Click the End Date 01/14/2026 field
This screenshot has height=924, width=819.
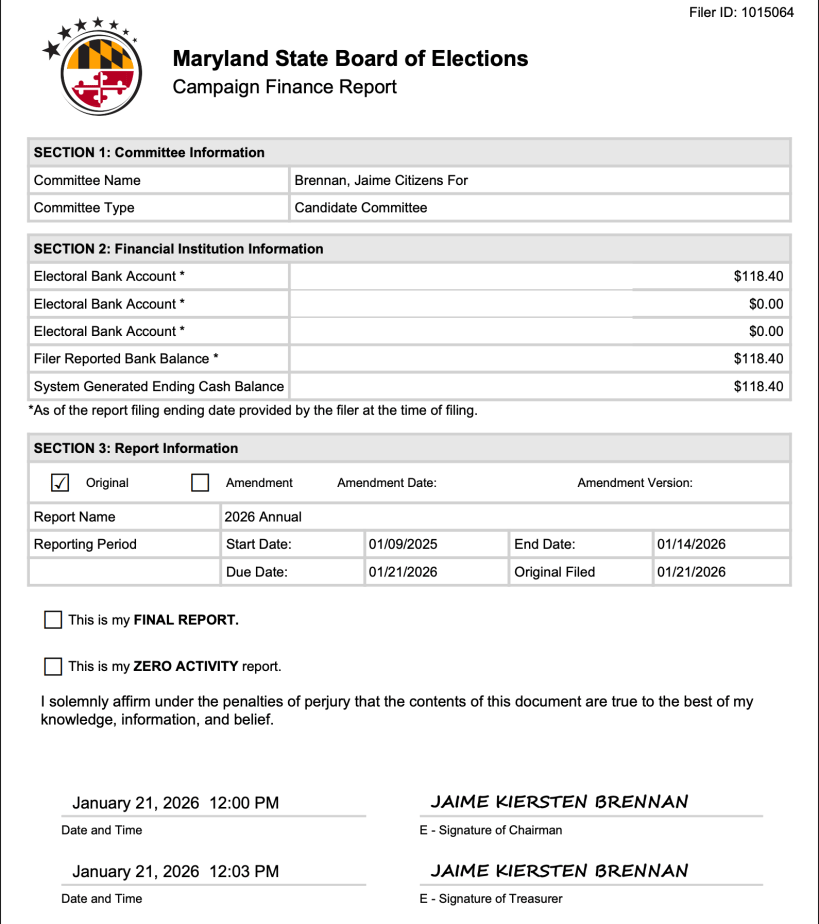pyautogui.click(x=720, y=545)
